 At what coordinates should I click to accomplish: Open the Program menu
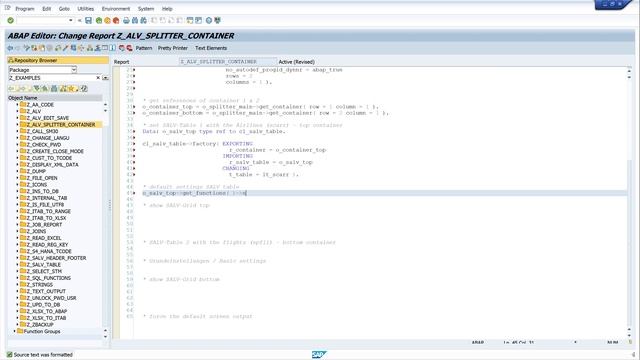[25, 9]
